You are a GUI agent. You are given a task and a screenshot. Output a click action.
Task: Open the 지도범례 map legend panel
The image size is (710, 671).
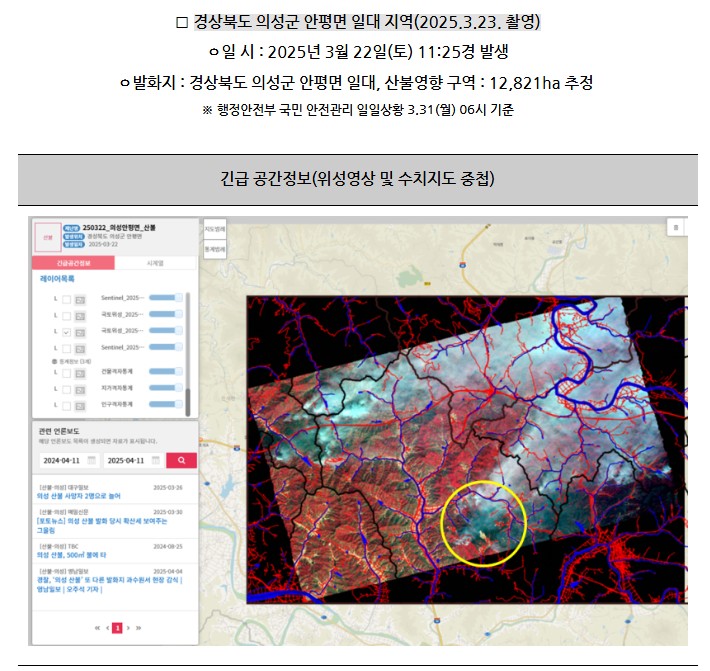tap(214, 228)
